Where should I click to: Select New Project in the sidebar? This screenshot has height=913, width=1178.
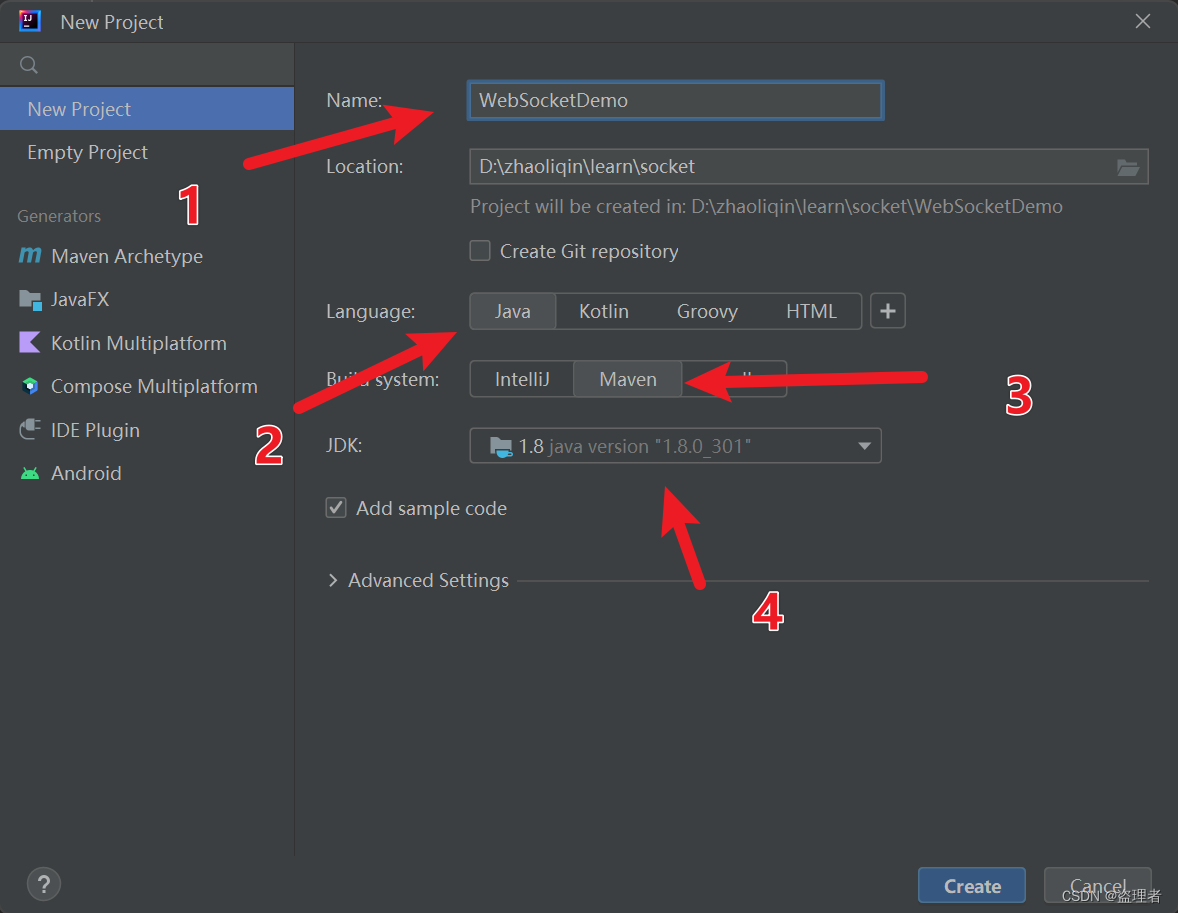pos(147,109)
